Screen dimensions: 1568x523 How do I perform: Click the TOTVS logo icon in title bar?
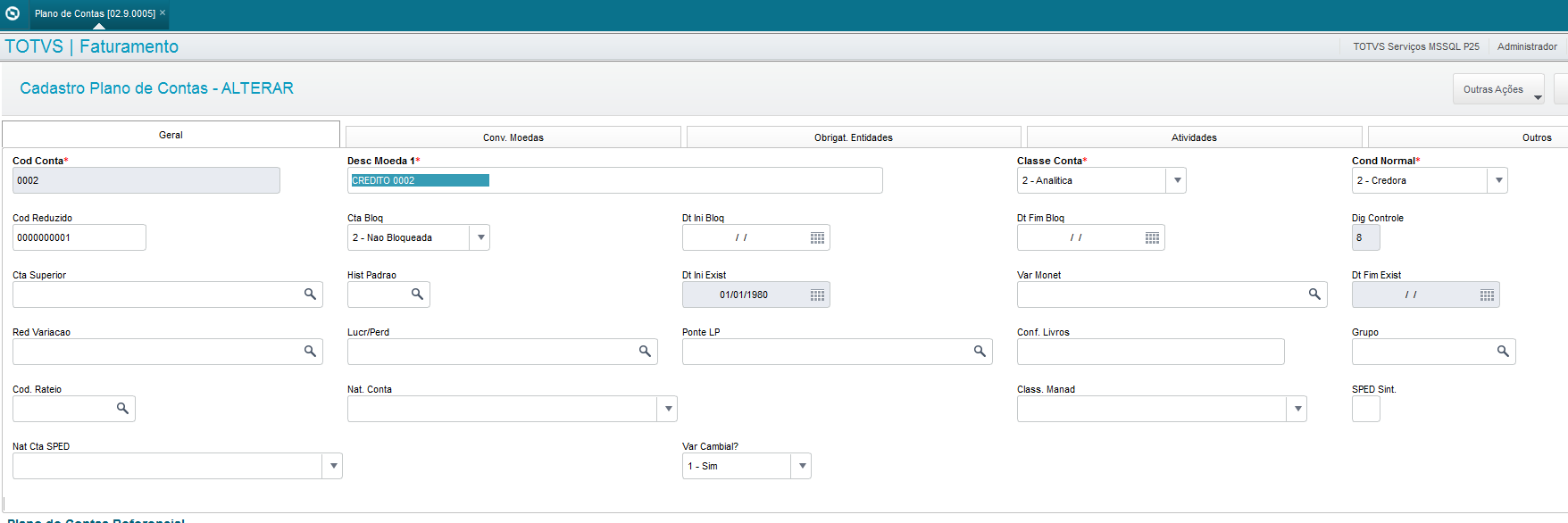tap(13, 13)
